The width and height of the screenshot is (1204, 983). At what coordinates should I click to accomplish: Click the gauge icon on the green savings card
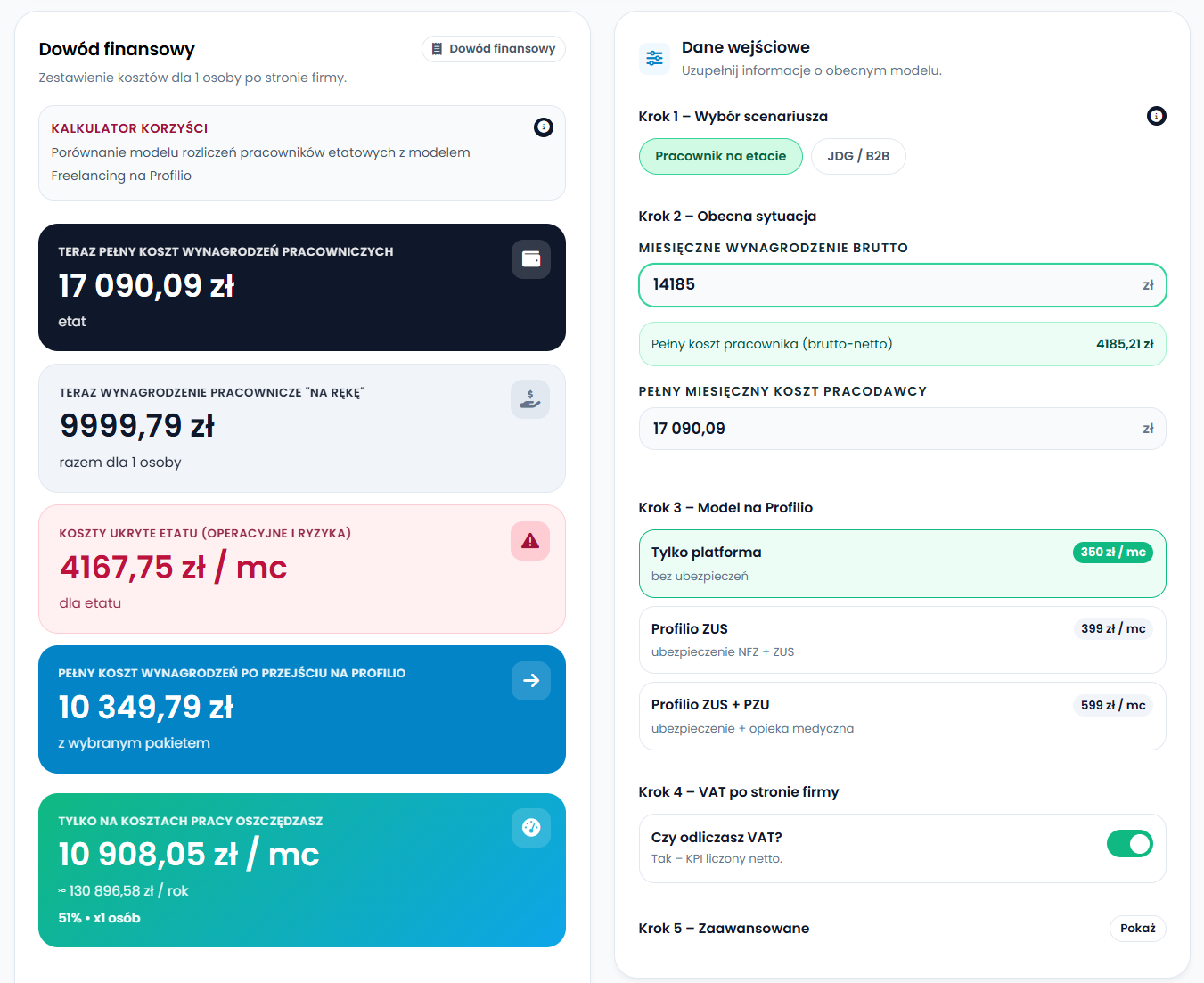tap(531, 828)
